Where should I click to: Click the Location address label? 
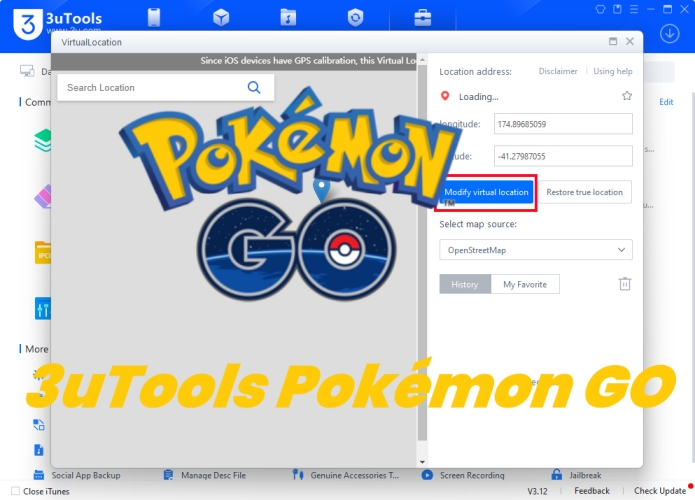click(475, 71)
